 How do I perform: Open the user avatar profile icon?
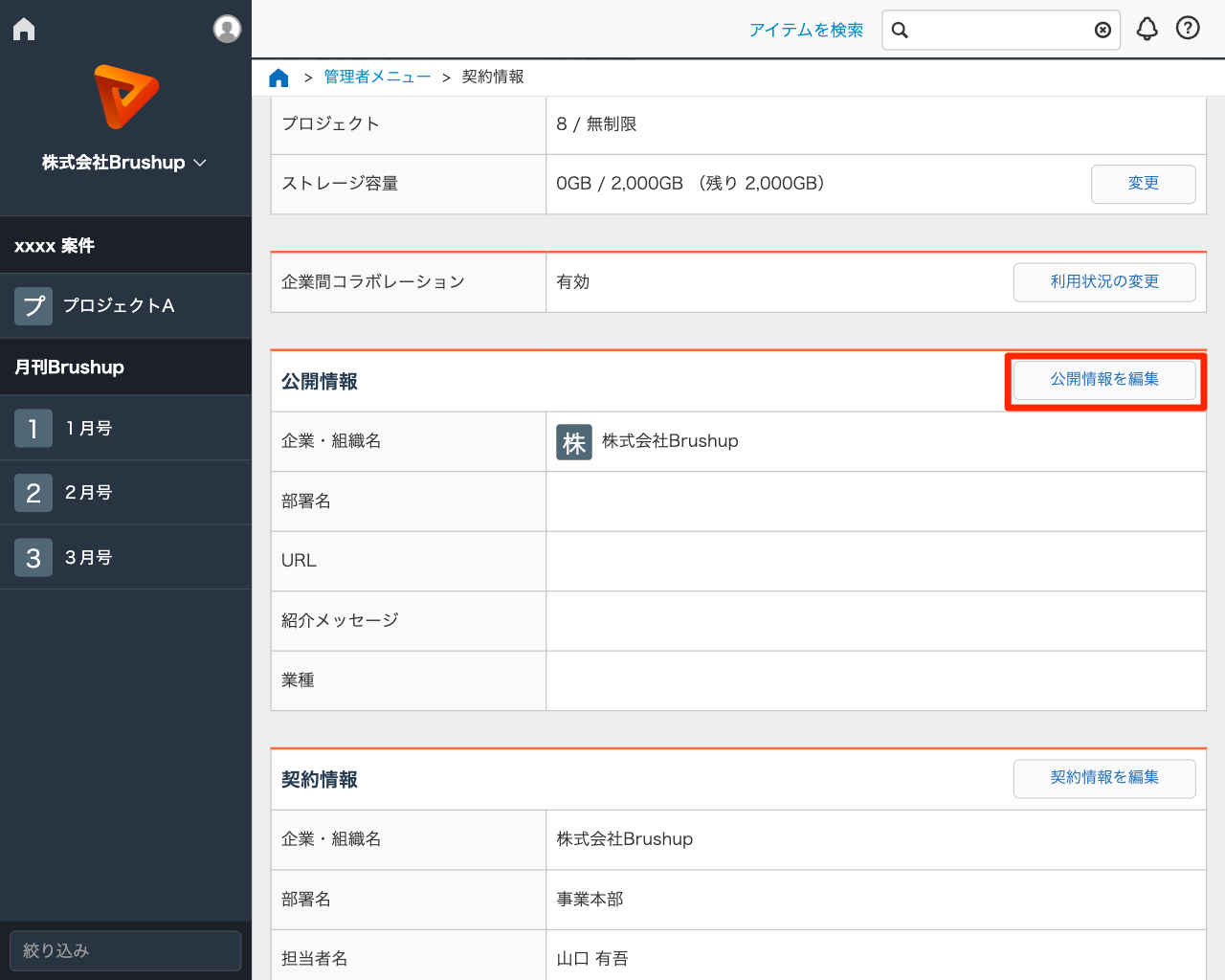pyautogui.click(x=227, y=29)
